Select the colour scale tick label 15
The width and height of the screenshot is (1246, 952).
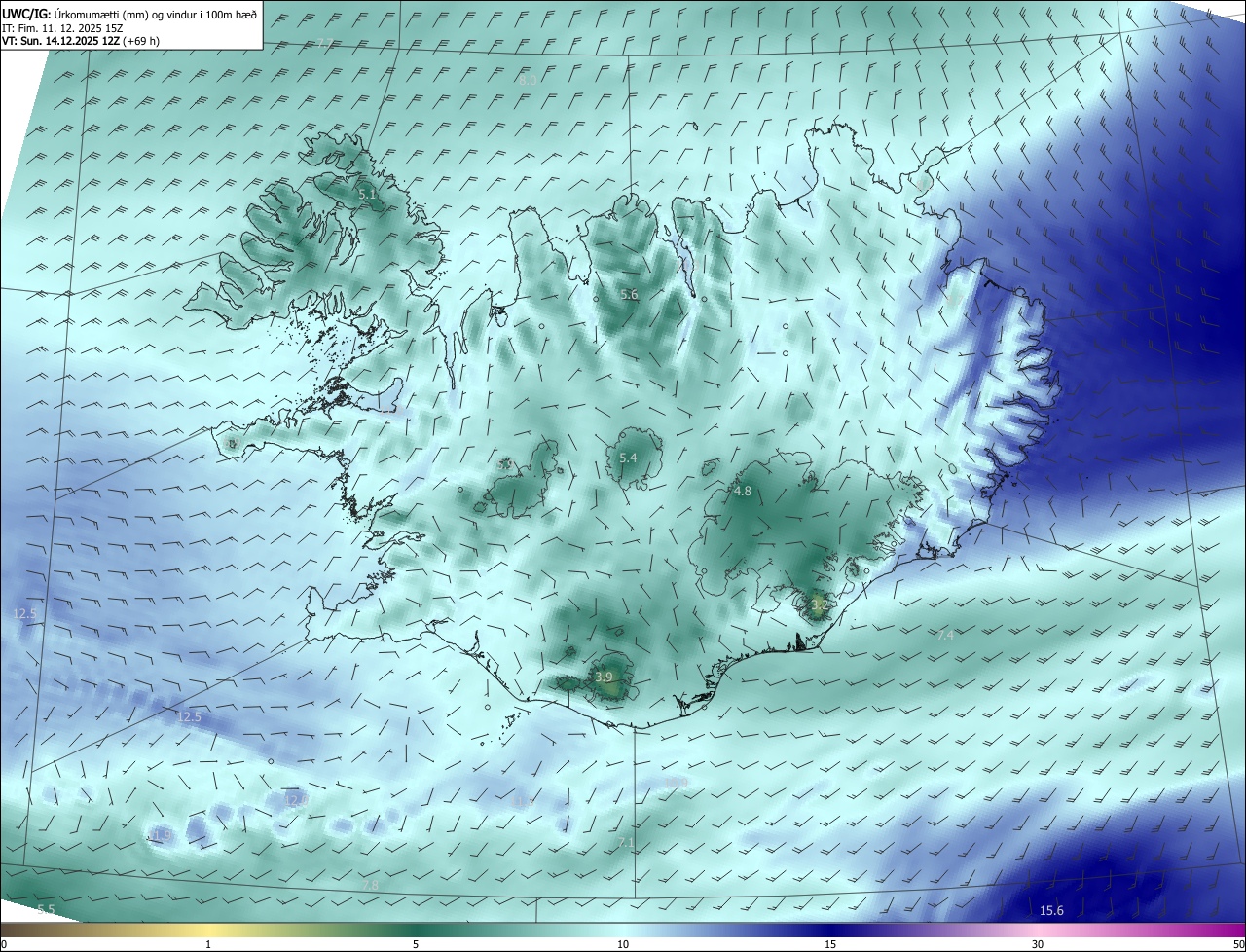[x=830, y=944]
